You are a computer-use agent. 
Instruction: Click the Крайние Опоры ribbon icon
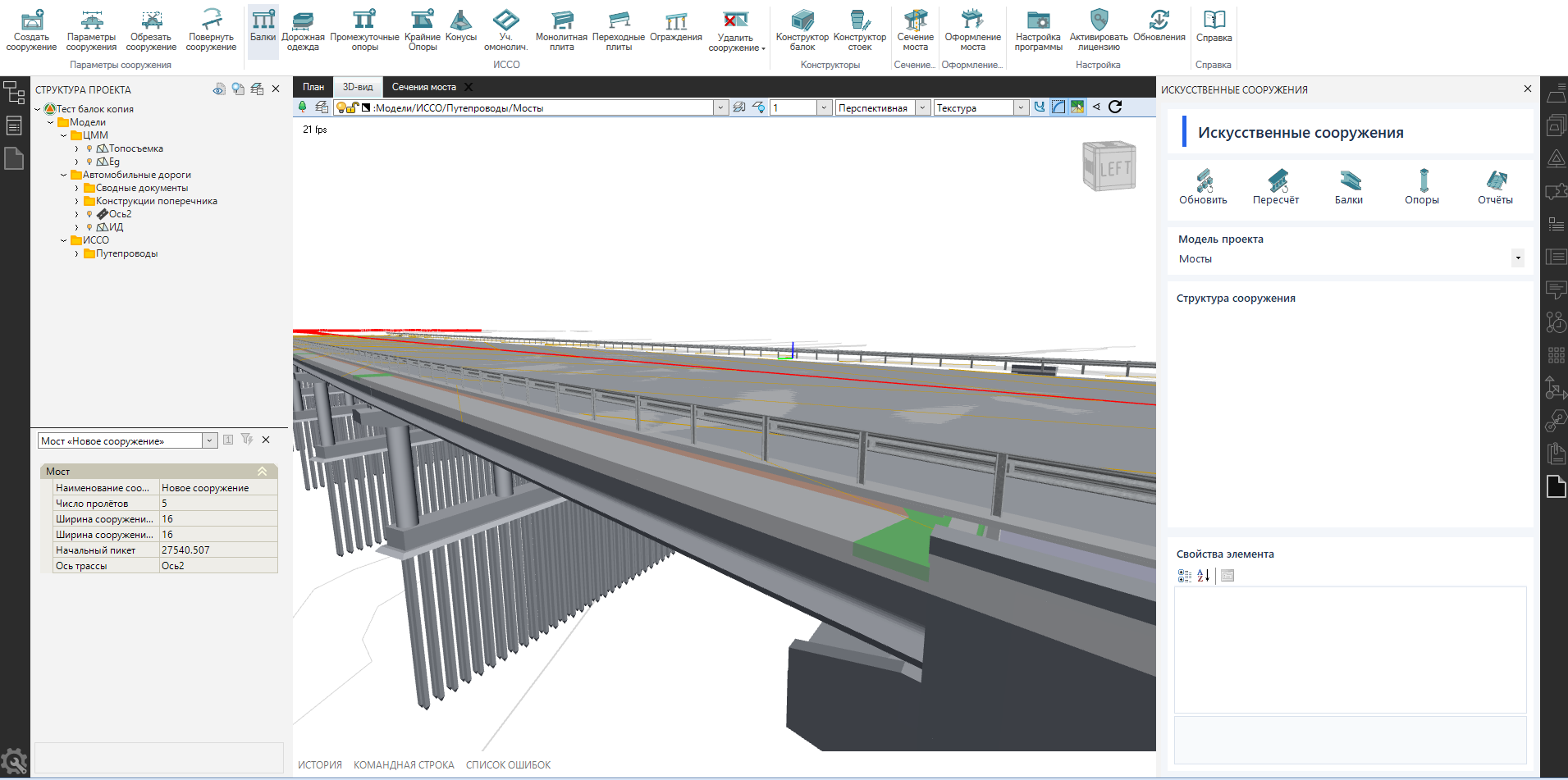423,30
